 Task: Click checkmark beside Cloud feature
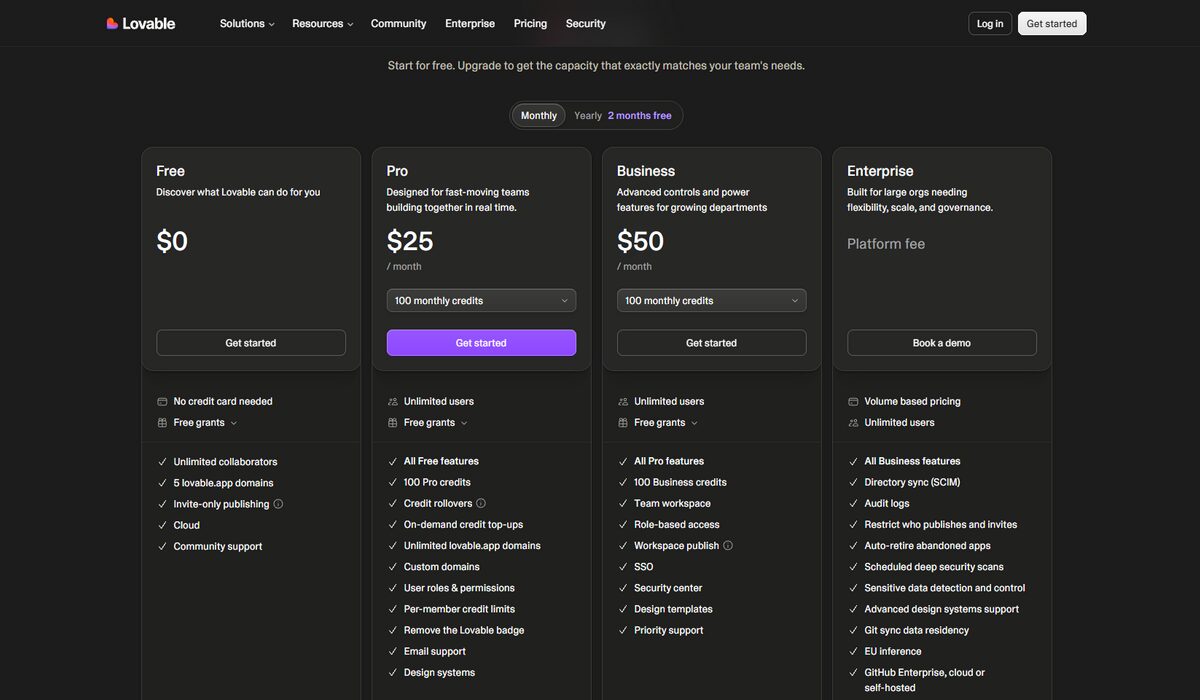tap(162, 525)
